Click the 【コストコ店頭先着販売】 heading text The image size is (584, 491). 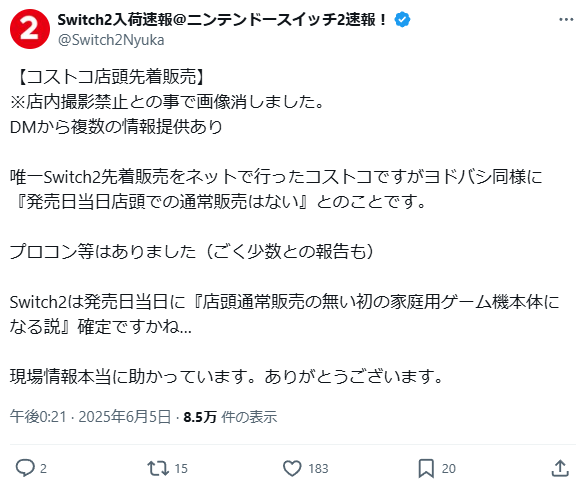pyautogui.click(x=108, y=77)
